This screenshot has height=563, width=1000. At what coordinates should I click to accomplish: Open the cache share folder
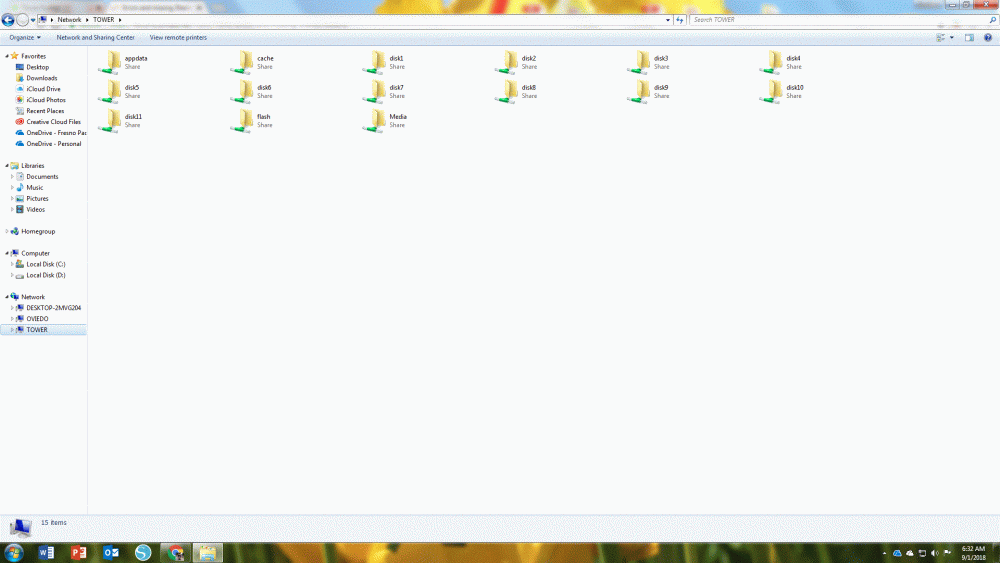click(253, 62)
